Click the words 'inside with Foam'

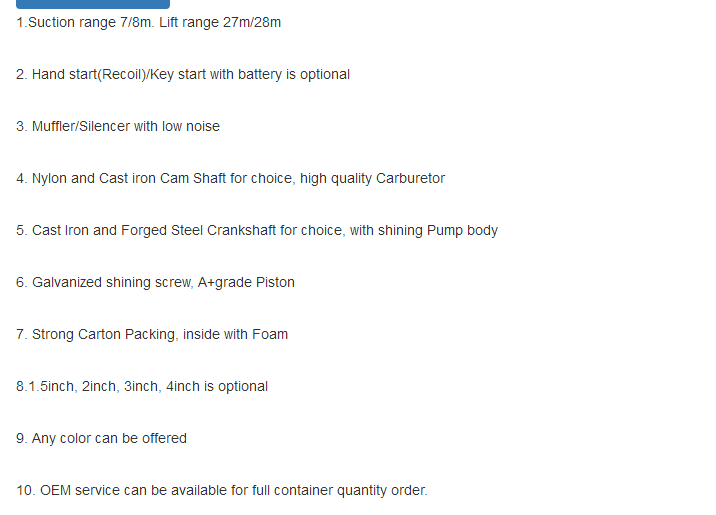[235, 335]
